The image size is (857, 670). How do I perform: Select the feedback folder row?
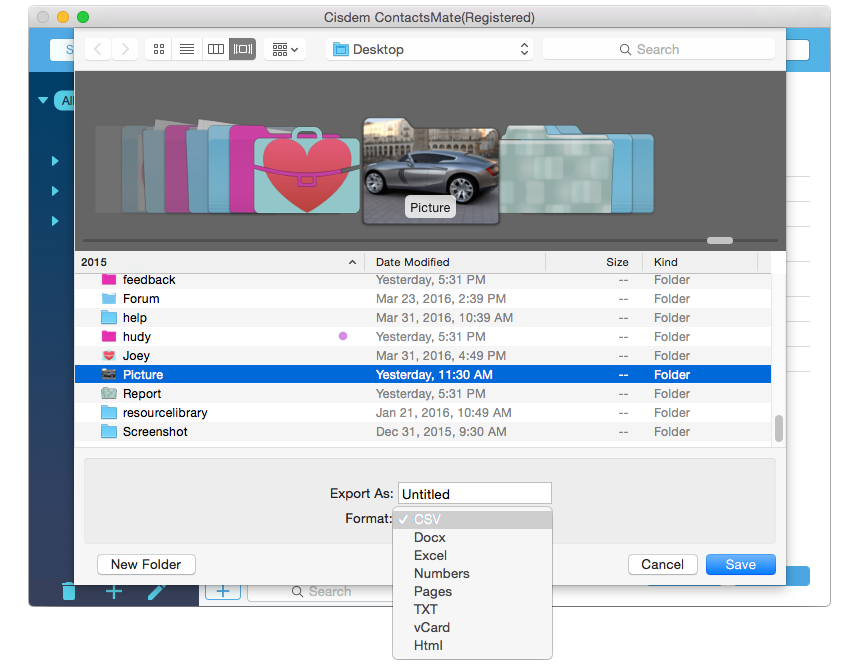423,280
